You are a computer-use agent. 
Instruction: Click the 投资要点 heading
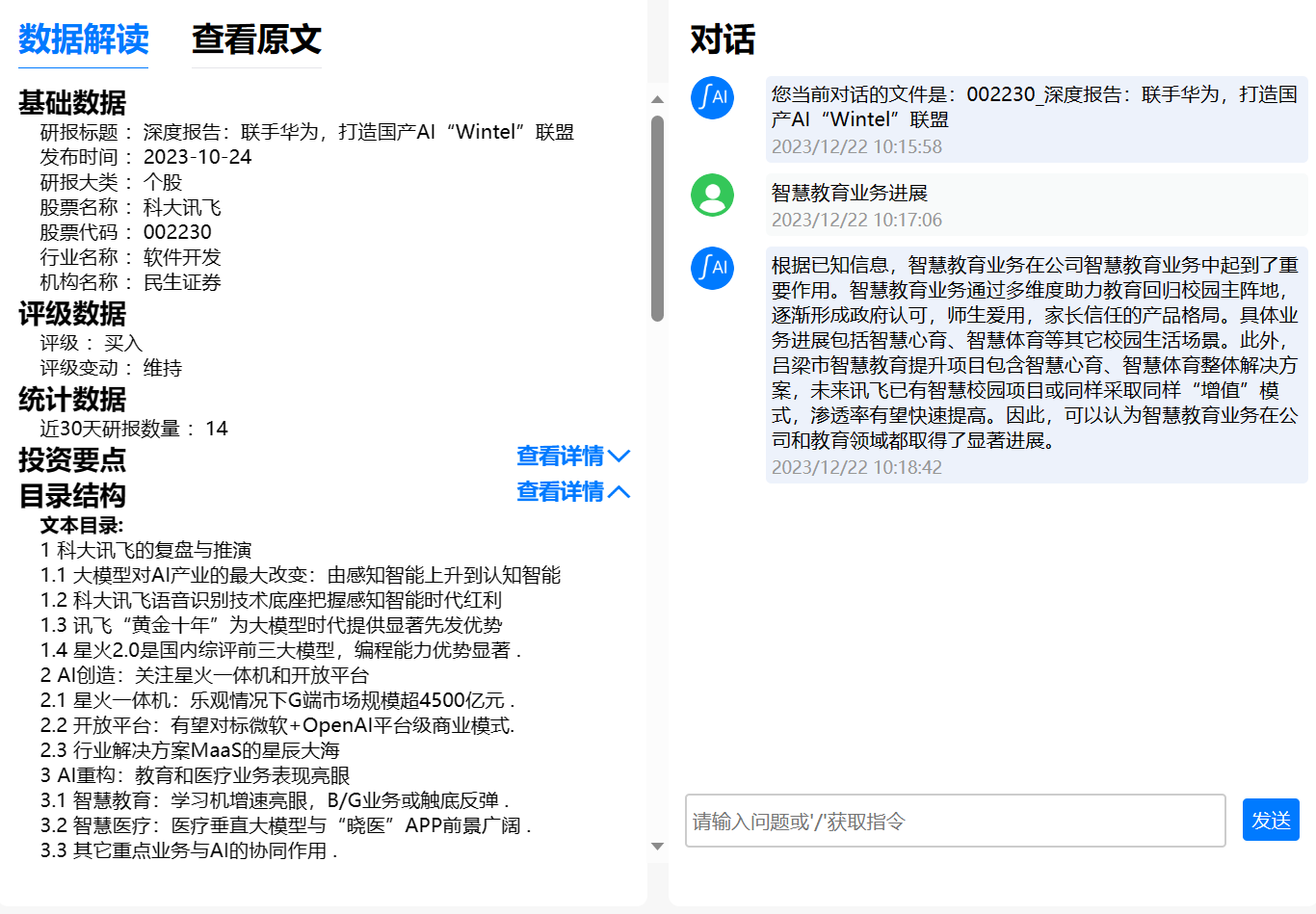pos(72,460)
